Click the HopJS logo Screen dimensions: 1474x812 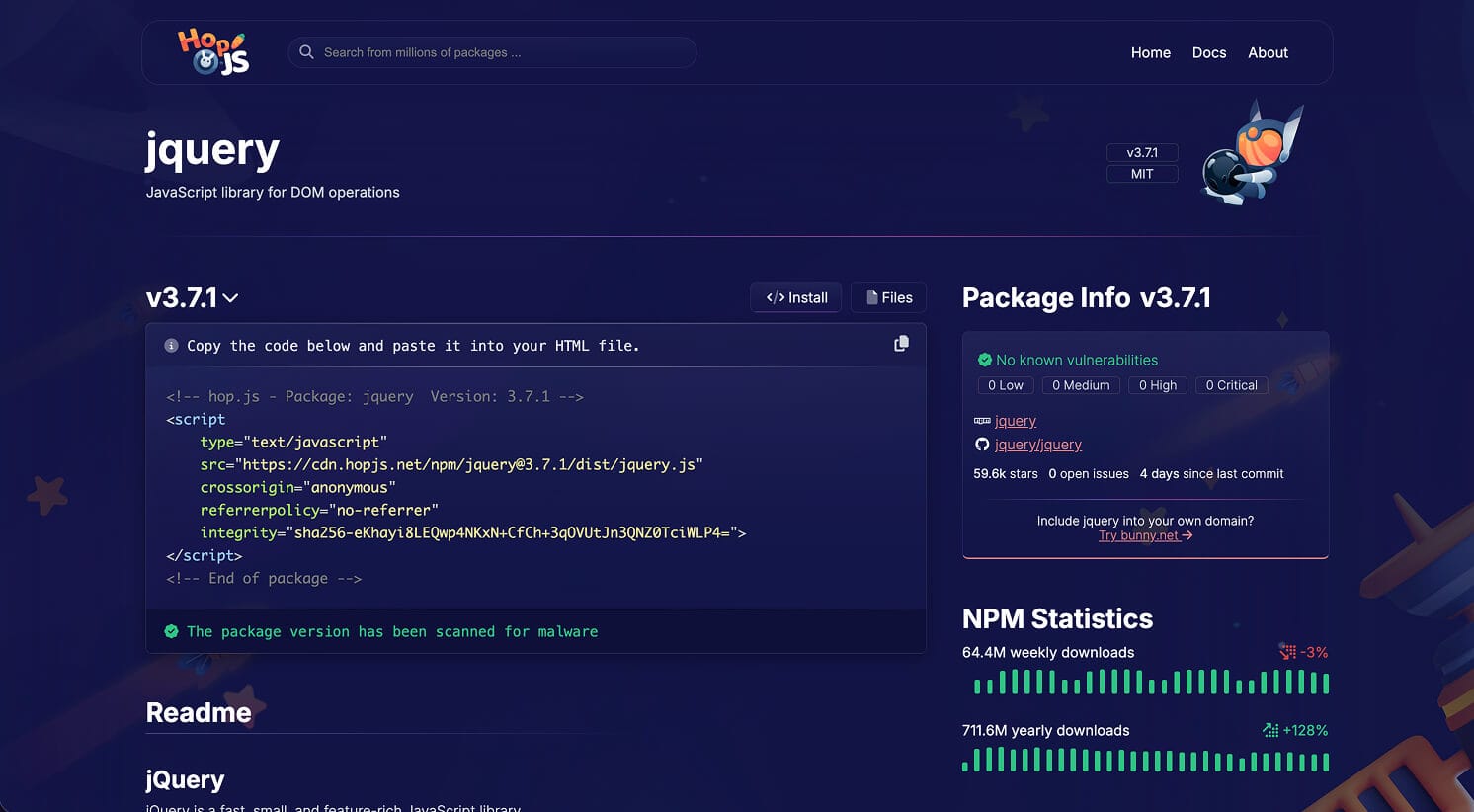tap(213, 52)
